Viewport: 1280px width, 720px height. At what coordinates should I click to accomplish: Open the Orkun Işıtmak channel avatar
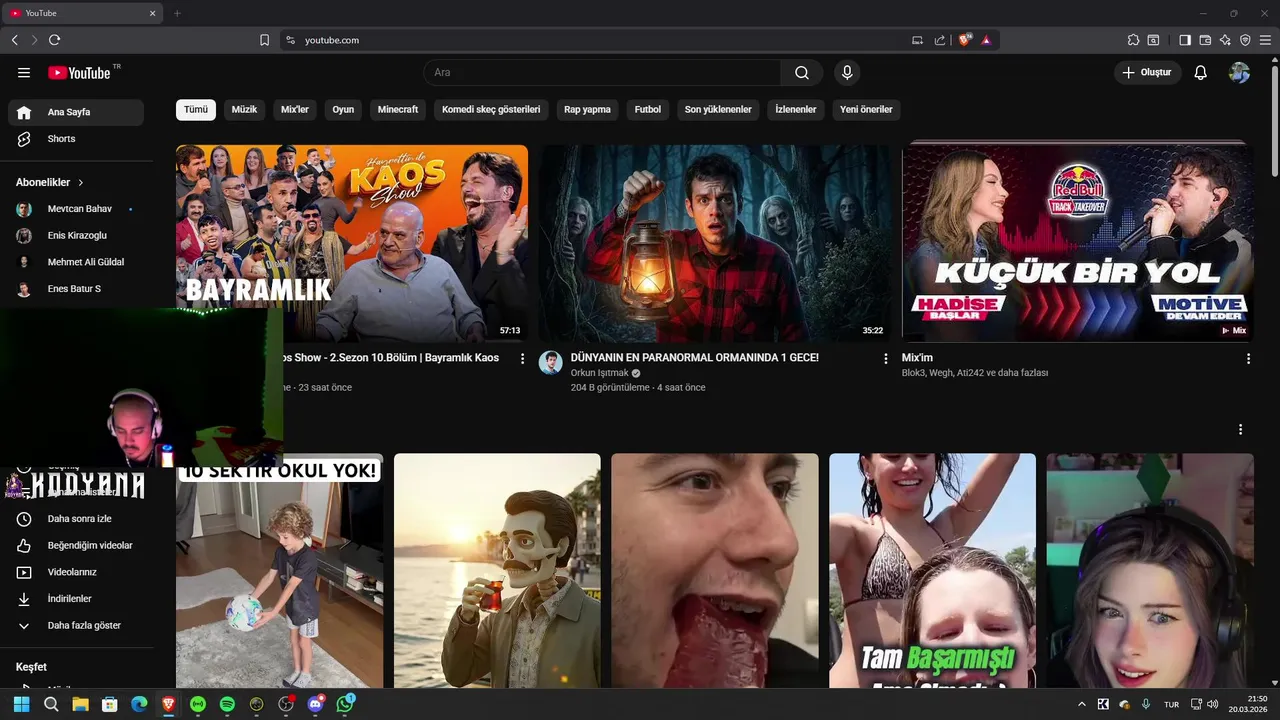(551, 362)
